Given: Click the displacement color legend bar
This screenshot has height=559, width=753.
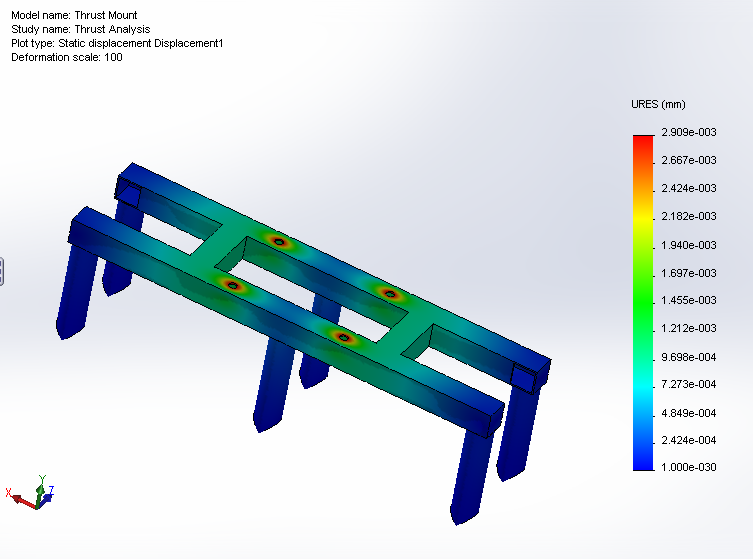Looking at the screenshot, I should [644, 303].
